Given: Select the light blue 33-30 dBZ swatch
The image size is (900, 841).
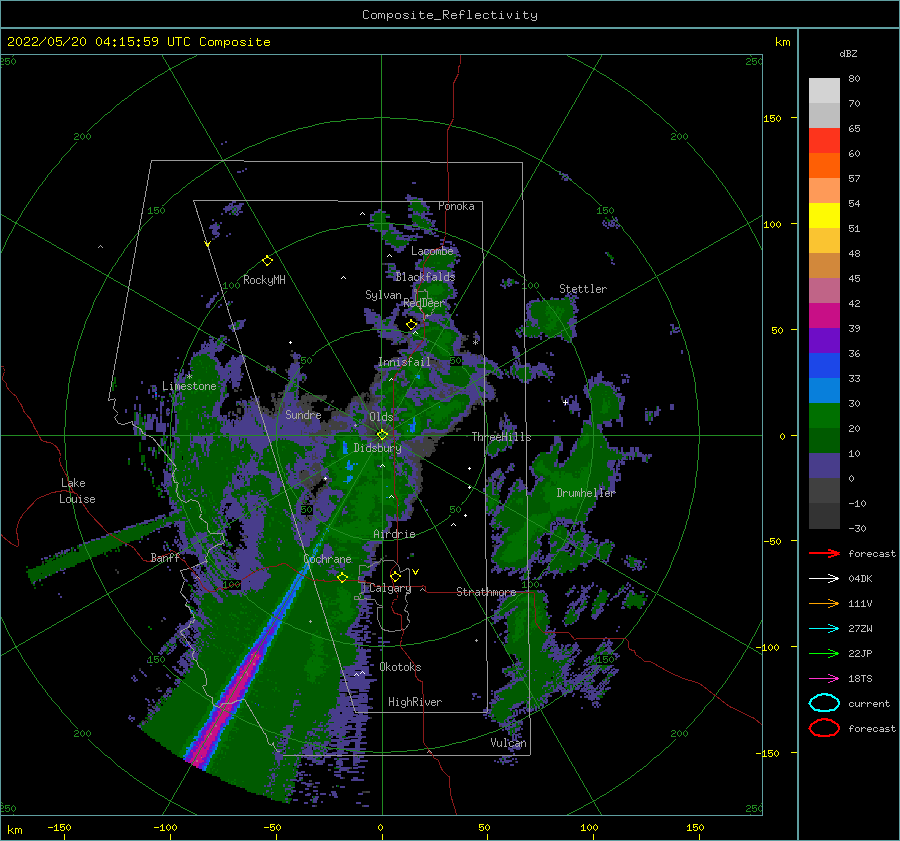Looking at the screenshot, I should [824, 390].
